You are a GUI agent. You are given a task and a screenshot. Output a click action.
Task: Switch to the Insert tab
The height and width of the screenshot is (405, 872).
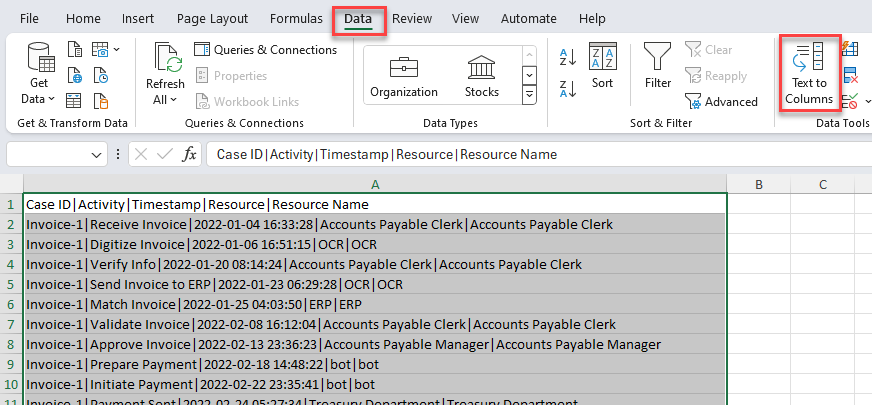[138, 18]
